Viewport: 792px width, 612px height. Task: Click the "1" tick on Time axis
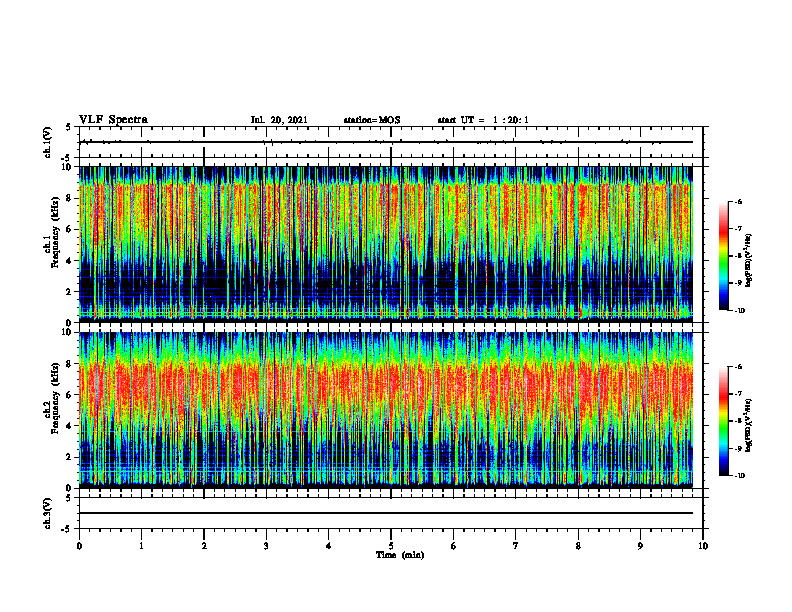pos(141,546)
